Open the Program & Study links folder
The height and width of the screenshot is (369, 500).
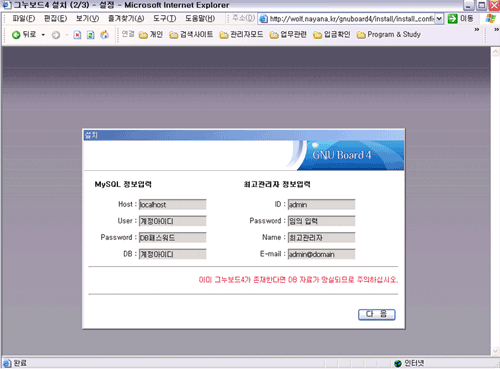[388, 35]
